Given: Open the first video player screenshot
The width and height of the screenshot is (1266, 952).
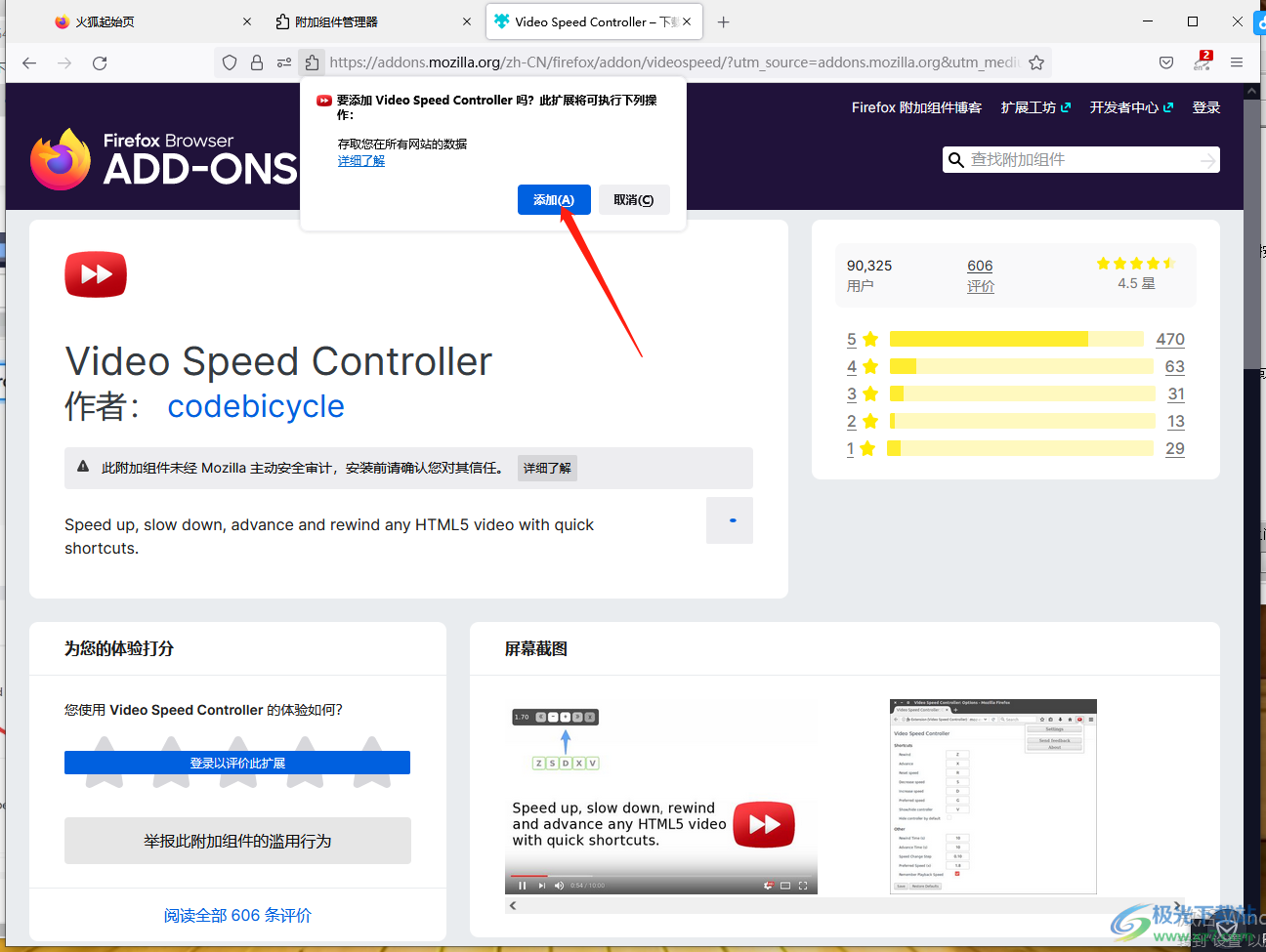Looking at the screenshot, I should click(x=661, y=797).
